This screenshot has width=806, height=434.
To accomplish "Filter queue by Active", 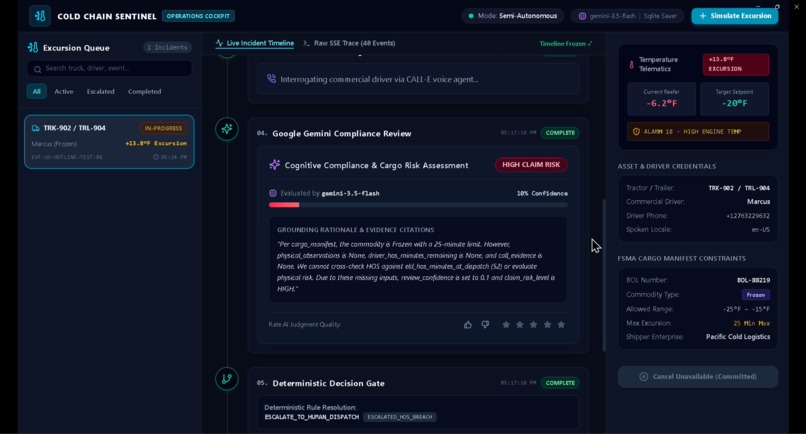I will tap(64, 92).
